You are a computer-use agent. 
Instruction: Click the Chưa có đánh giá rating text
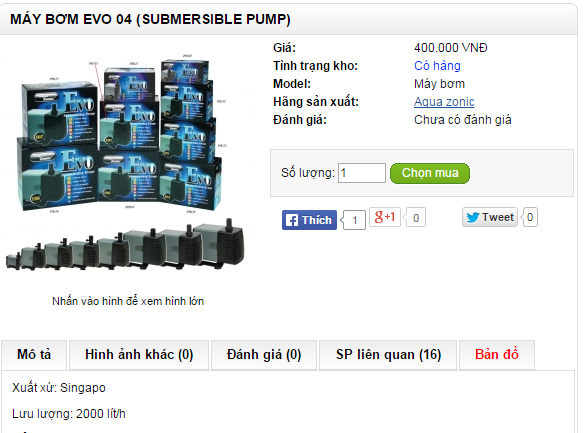point(463,120)
